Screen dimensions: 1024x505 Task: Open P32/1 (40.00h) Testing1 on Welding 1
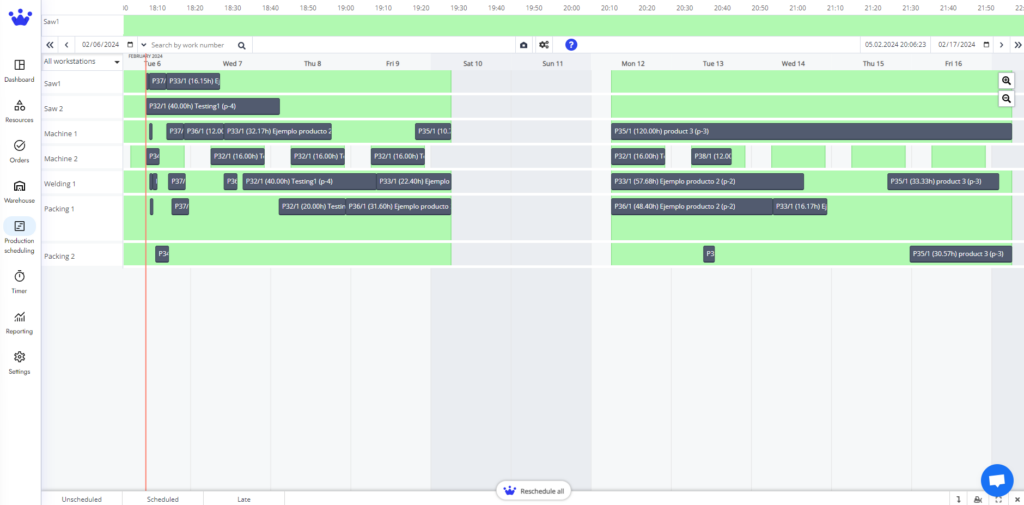(310, 182)
